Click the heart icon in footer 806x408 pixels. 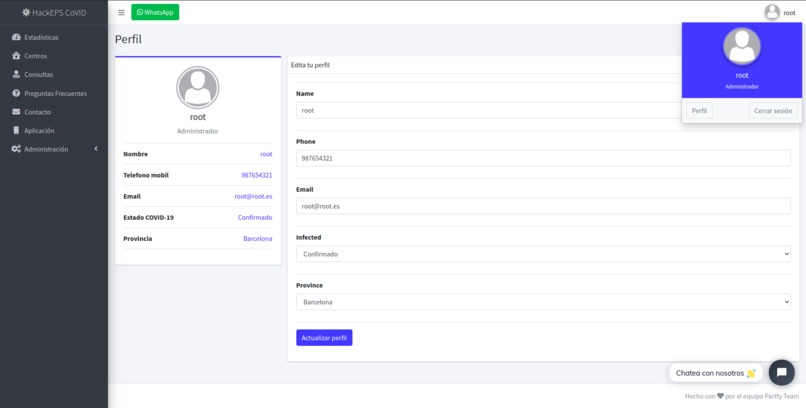(720, 396)
